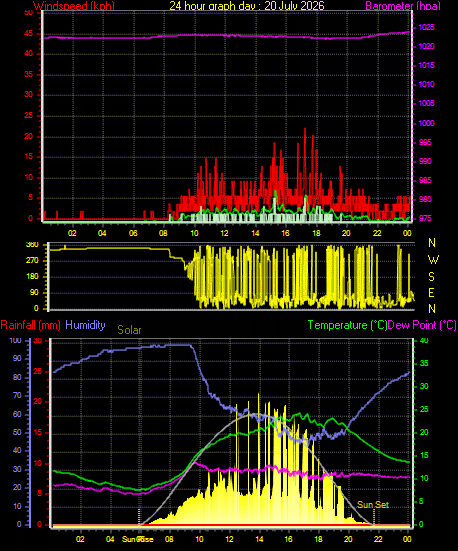Click compass letter 'S' beside direction graph
Viewport: 458px width, 551px height.
tap(432, 277)
